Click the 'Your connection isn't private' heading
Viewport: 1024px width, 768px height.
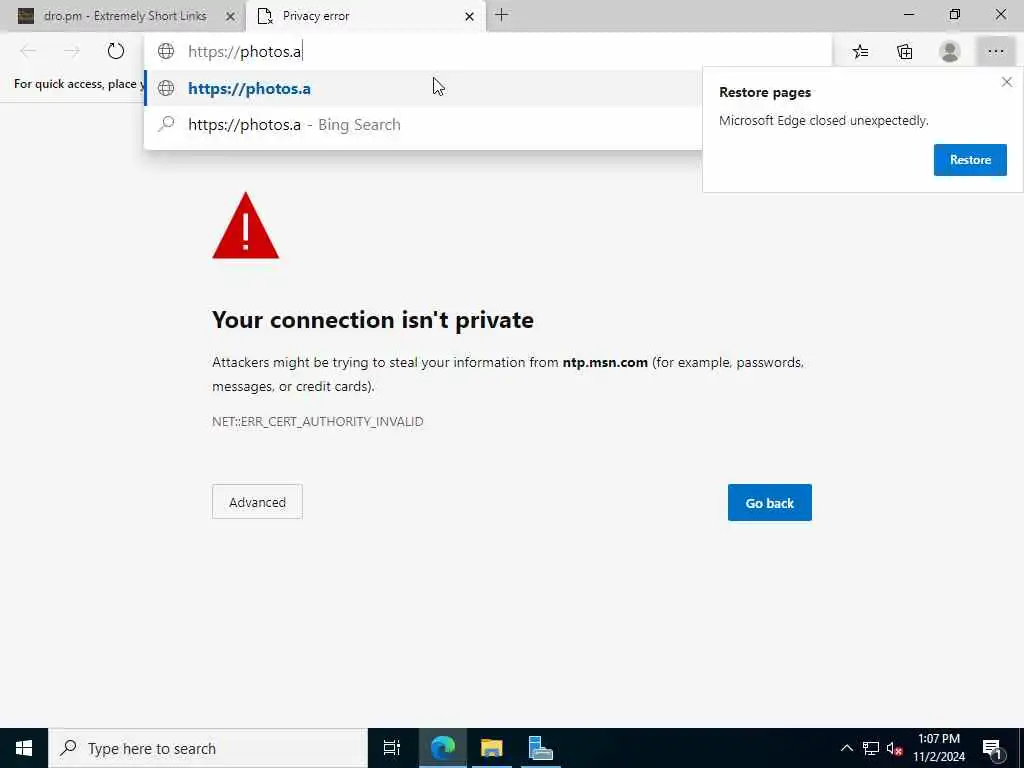tap(372, 320)
